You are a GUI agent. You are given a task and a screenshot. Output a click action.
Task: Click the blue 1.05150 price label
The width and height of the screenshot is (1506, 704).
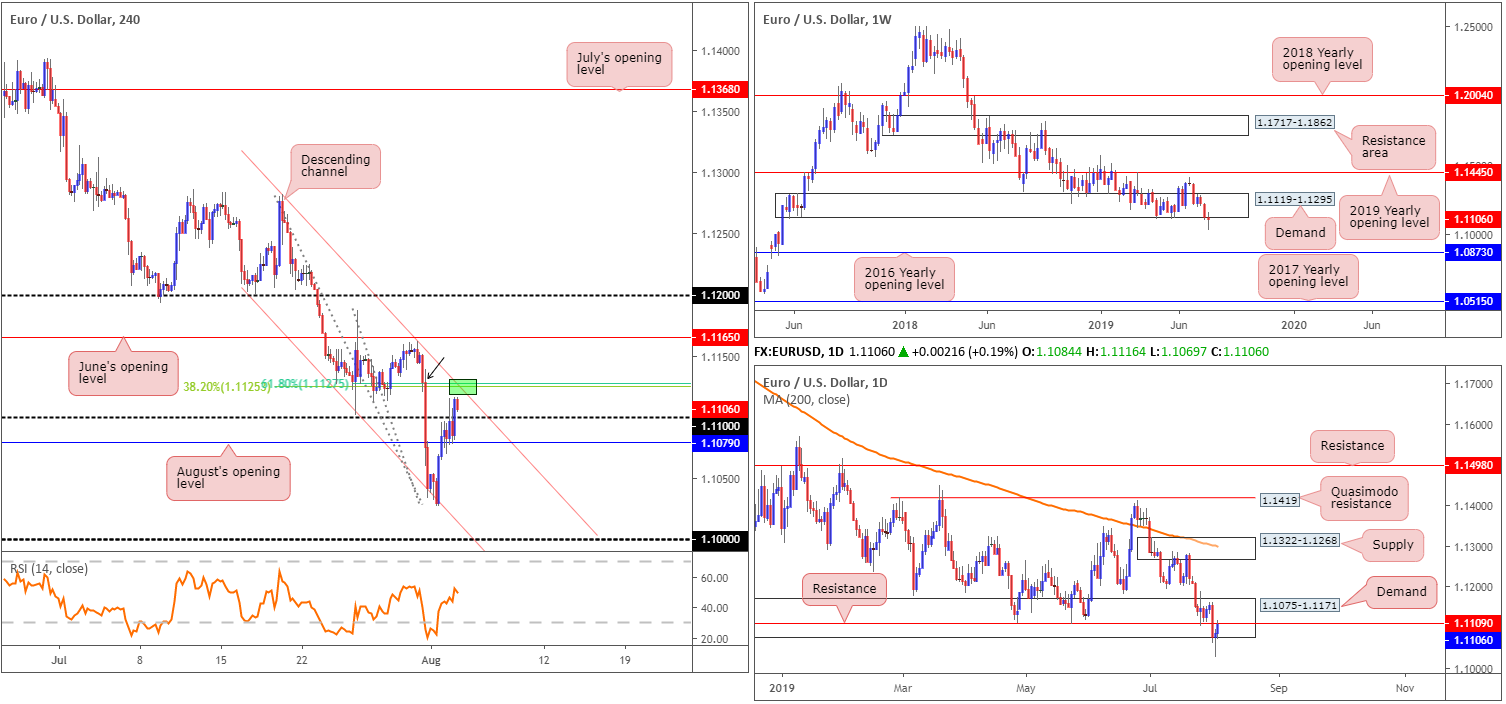[x=1474, y=302]
